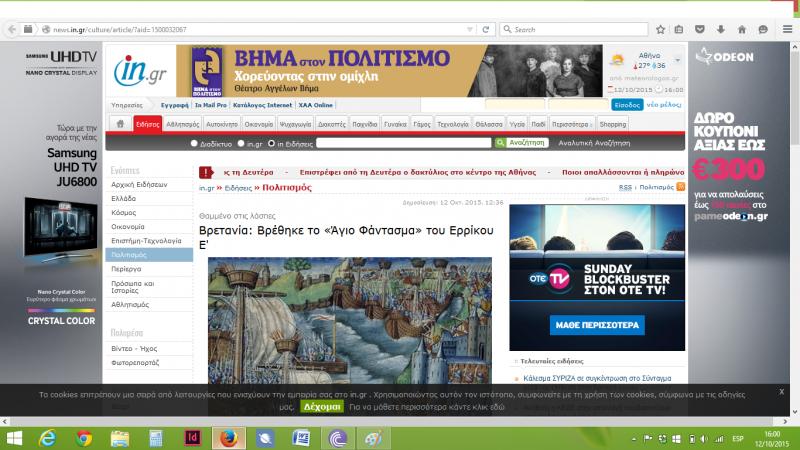Image resolution: width=800 pixels, height=450 pixels.
Task: Click the network signal icon in the tray
Action: tap(719, 439)
